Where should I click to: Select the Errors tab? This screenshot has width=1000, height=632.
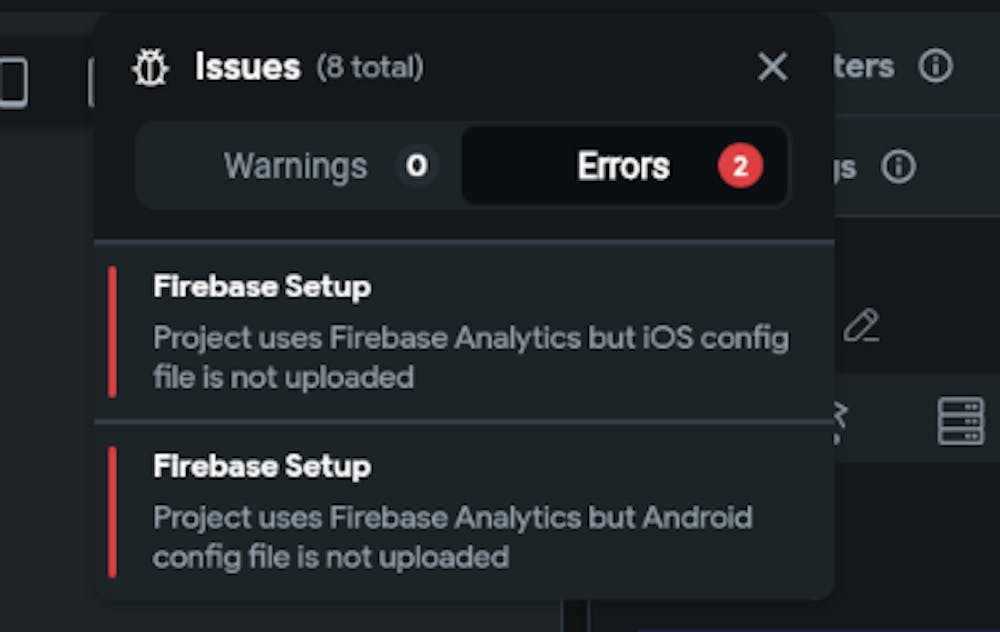coord(623,166)
